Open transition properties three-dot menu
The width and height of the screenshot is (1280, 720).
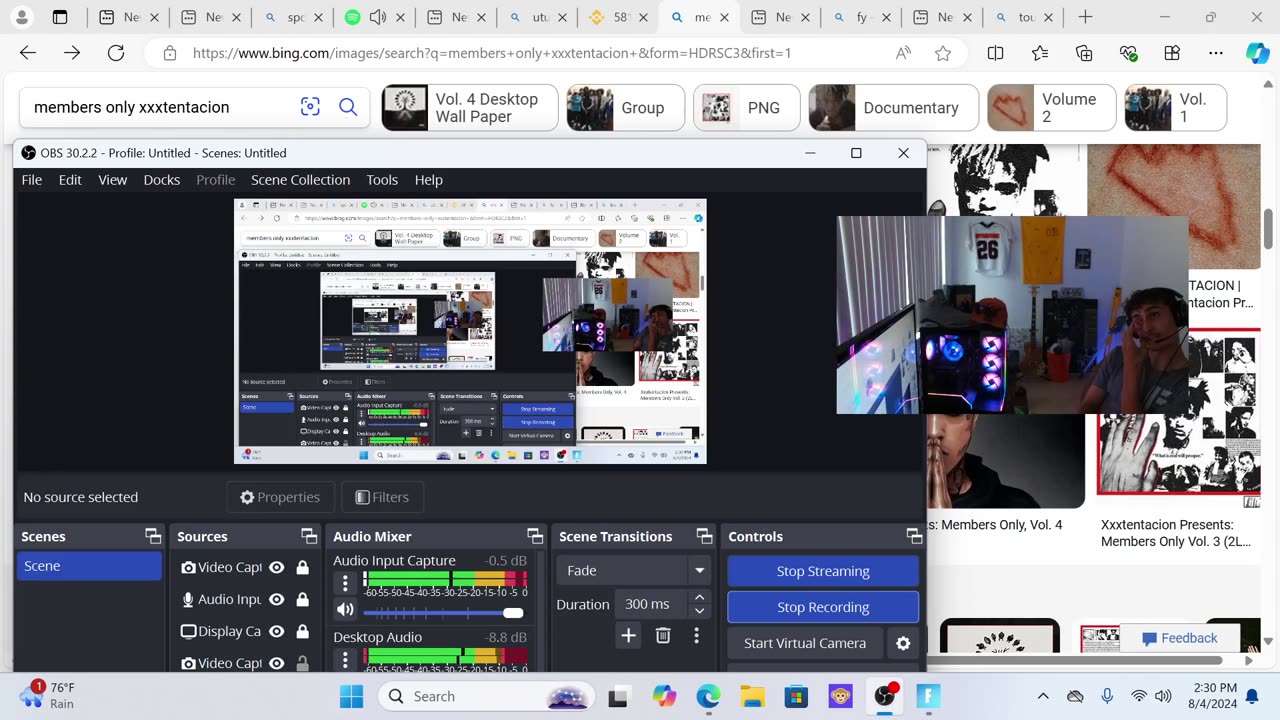coord(696,635)
